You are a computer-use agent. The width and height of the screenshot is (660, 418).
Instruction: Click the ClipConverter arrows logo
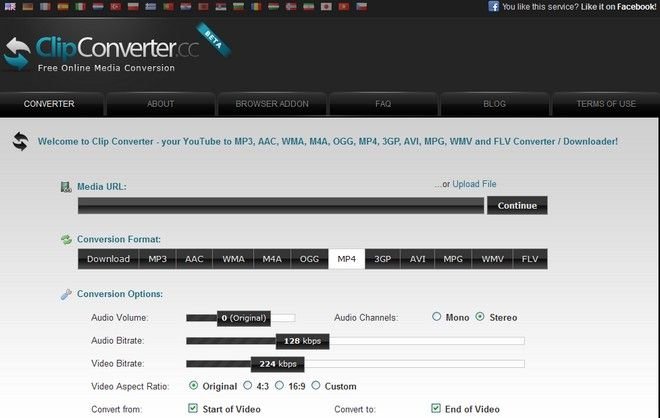pos(17,53)
